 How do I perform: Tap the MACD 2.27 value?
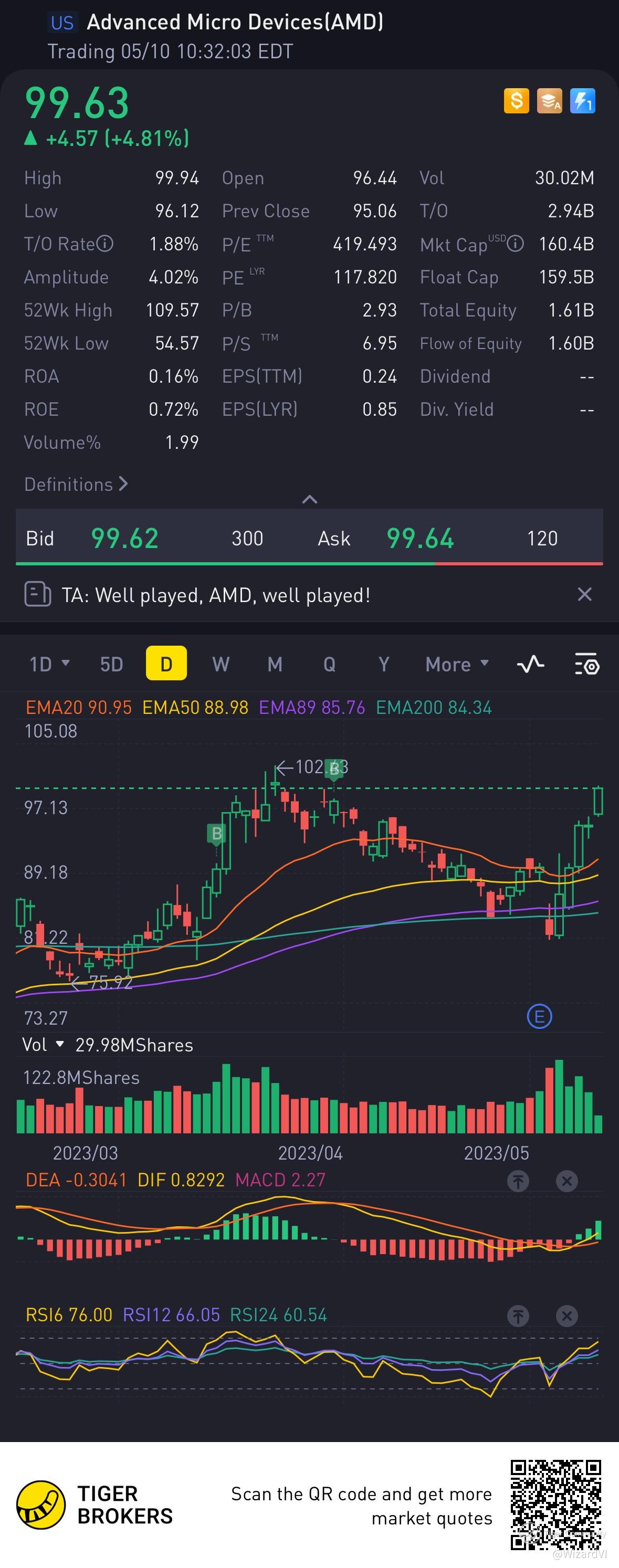click(280, 1180)
